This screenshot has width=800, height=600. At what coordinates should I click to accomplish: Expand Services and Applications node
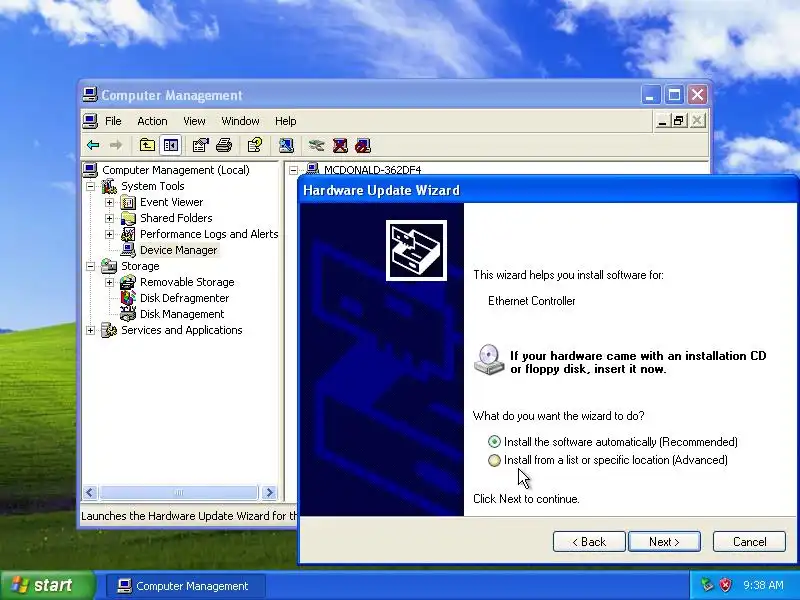pyautogui.click(x=91, y=330)
